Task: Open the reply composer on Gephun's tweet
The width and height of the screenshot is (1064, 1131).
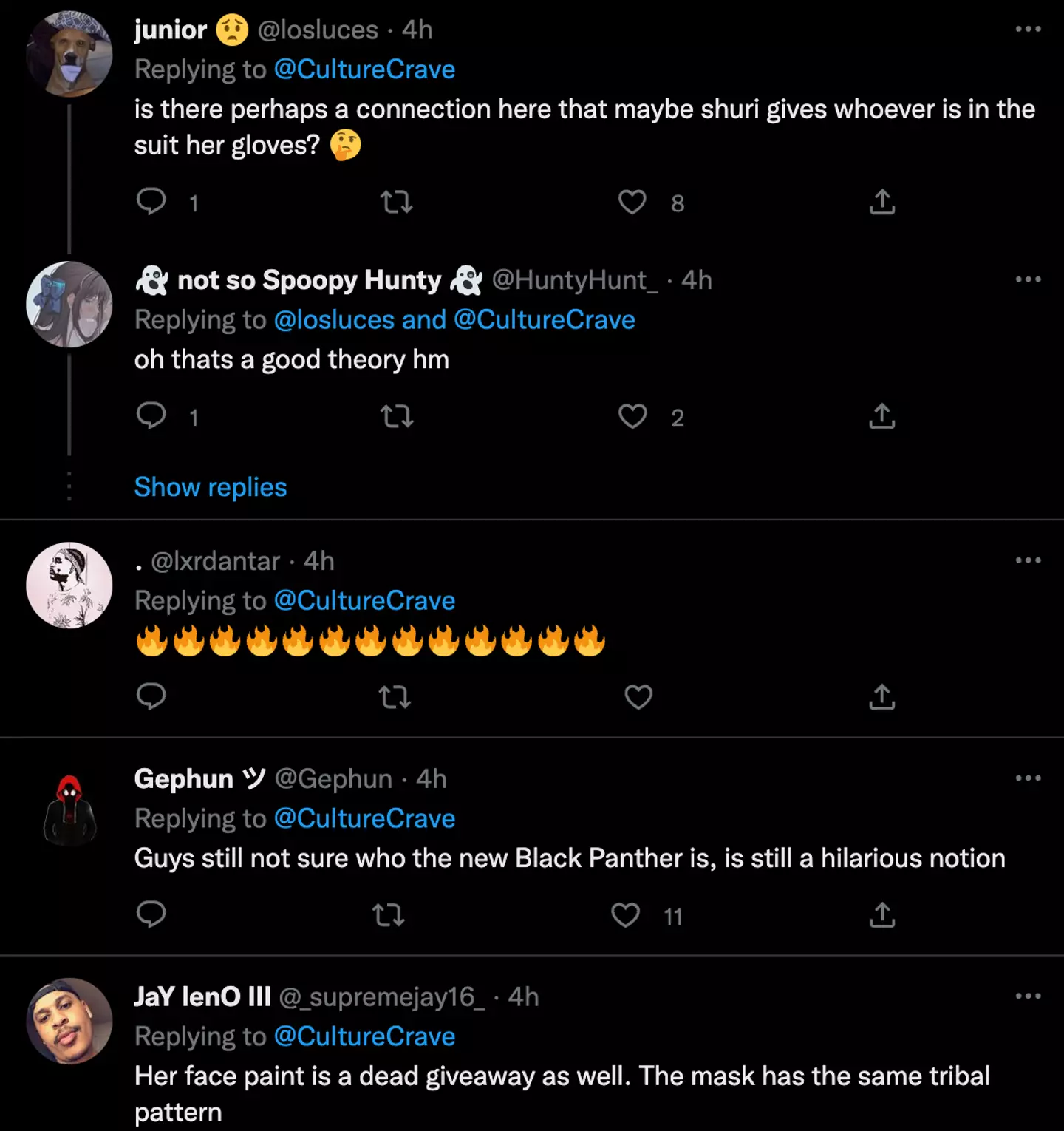Action: (x=151, y=914)
